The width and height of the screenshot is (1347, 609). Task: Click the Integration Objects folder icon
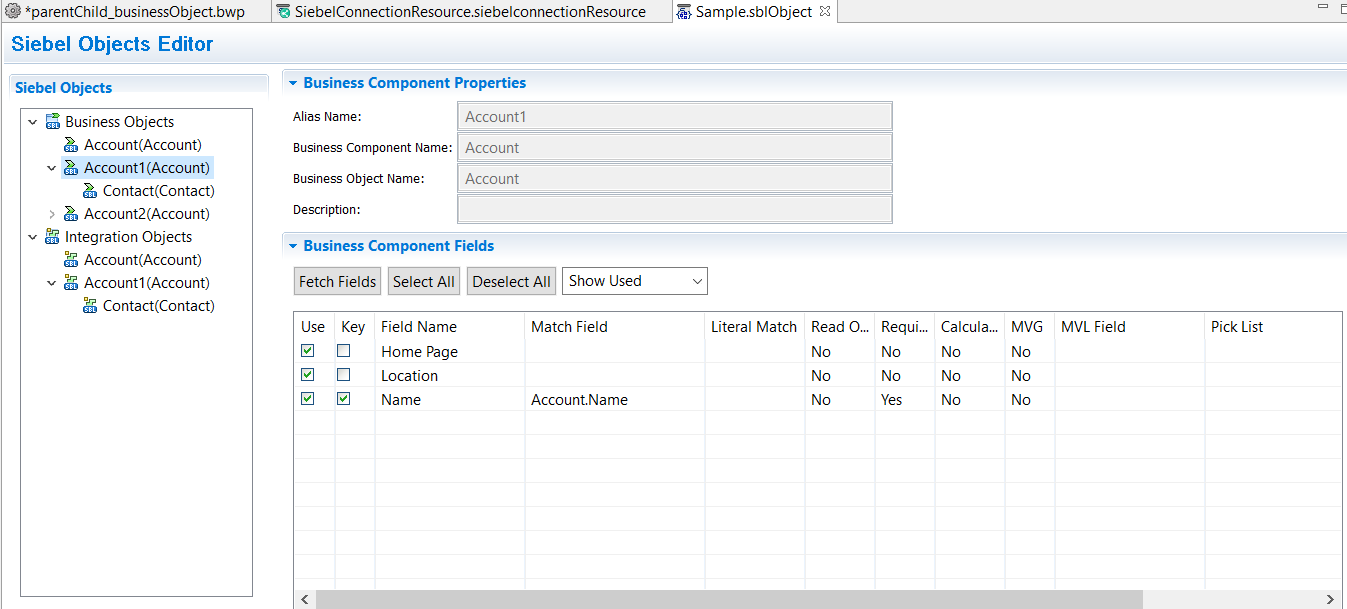pos(53,237)
